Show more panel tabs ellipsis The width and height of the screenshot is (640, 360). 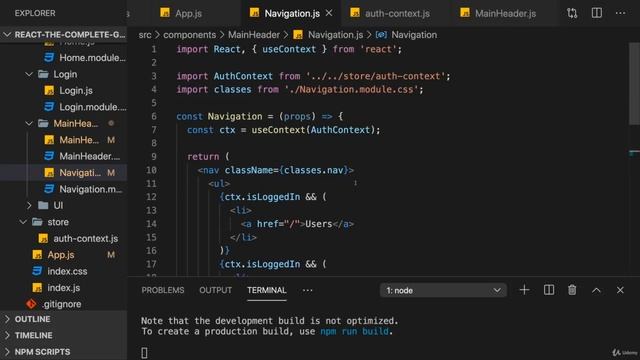coord(307,290)
